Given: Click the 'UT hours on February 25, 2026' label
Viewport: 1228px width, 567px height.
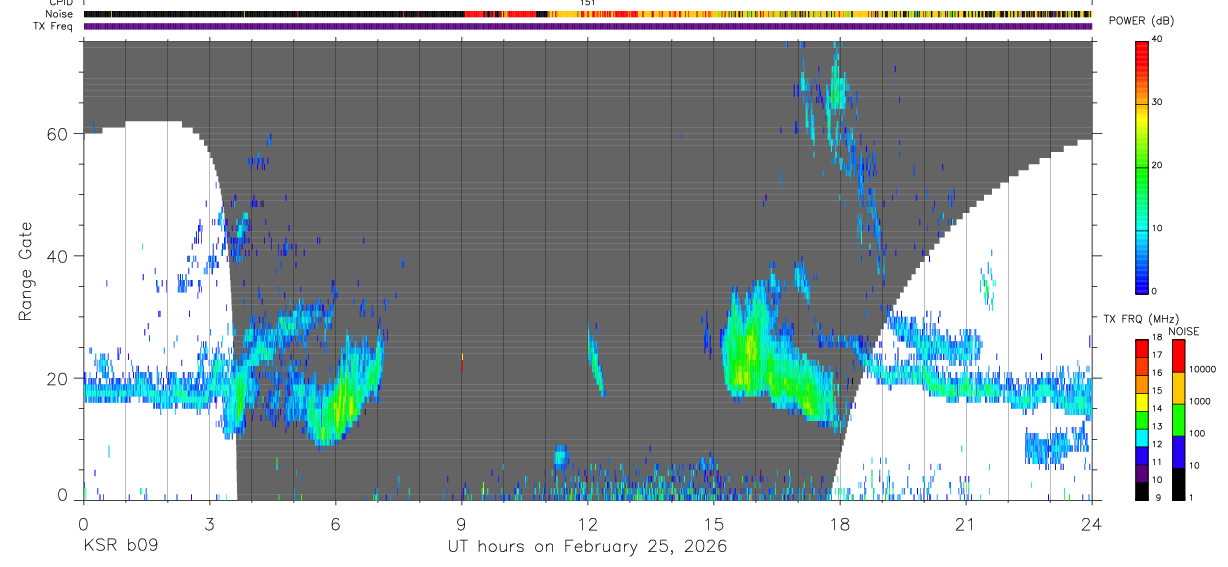Looking at the screenshot, I should pos(587,547).
